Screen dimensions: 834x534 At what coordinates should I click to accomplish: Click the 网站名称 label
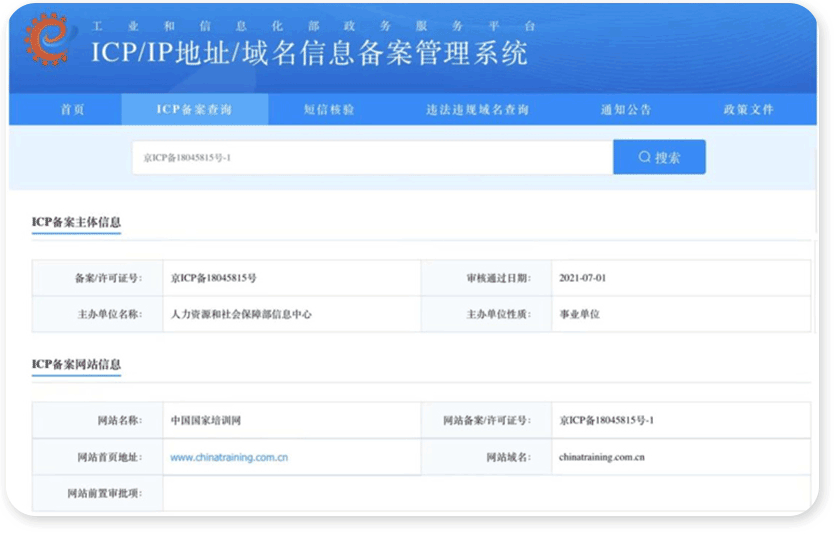click(120, 421)
